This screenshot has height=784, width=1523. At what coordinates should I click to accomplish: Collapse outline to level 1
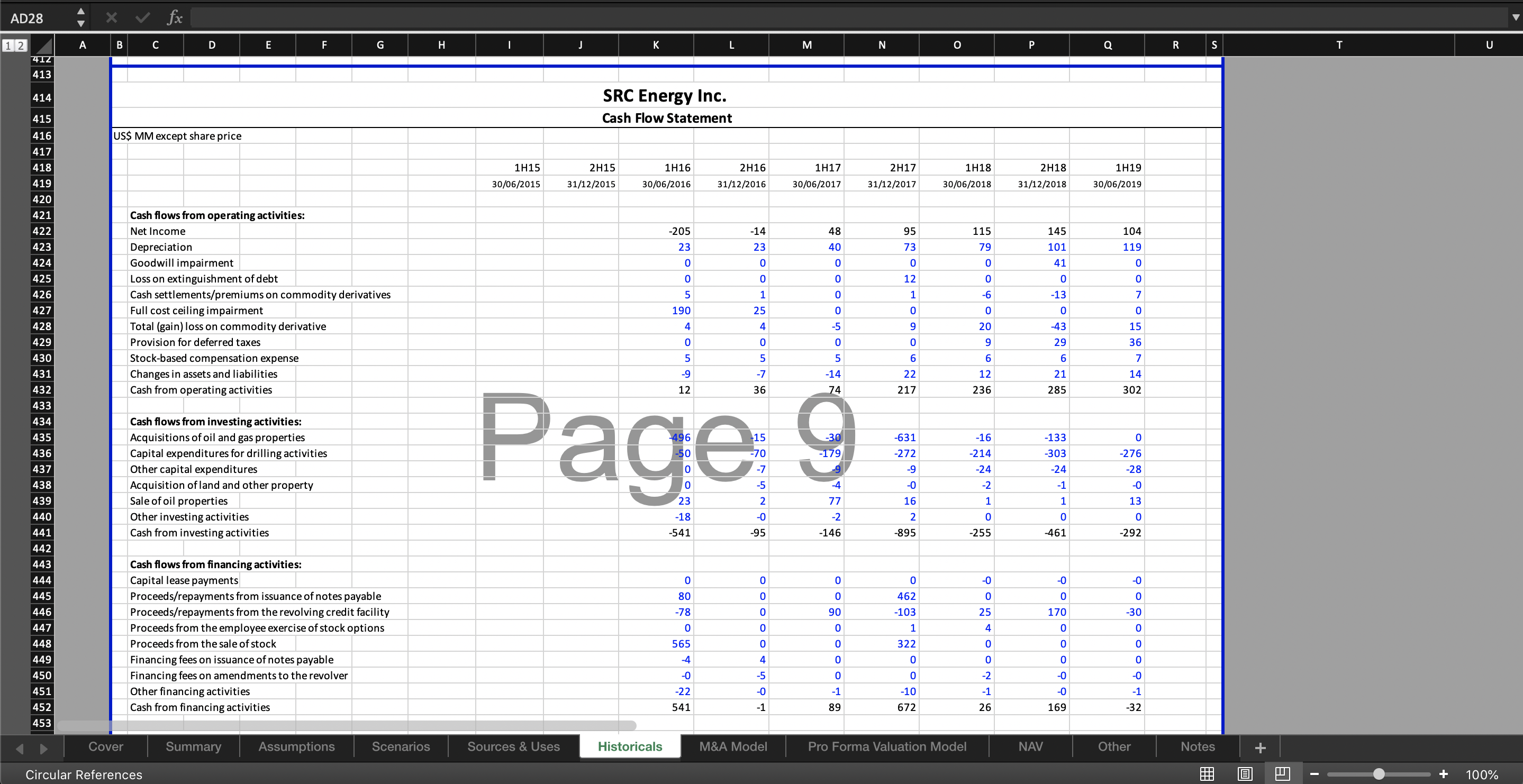pyautogui.click(x=8, y=45)
